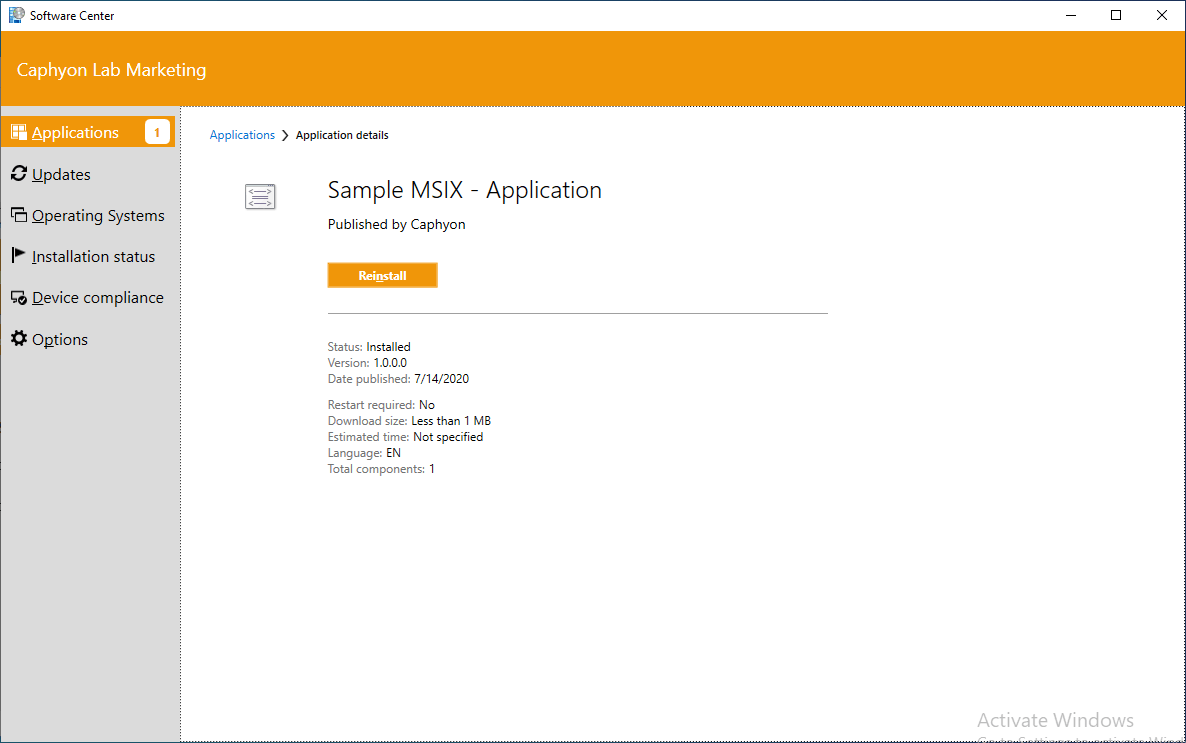
Task: Open the Updates section
Action: 61,174
